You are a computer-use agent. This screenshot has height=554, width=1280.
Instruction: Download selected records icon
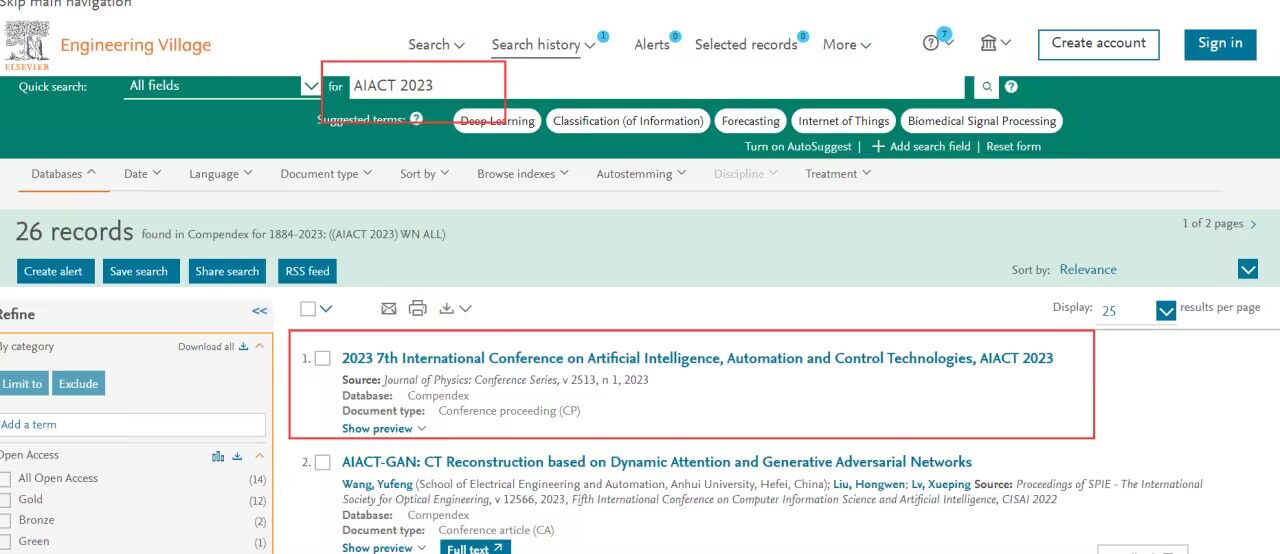pyautogui.click(x=455, y=309)
